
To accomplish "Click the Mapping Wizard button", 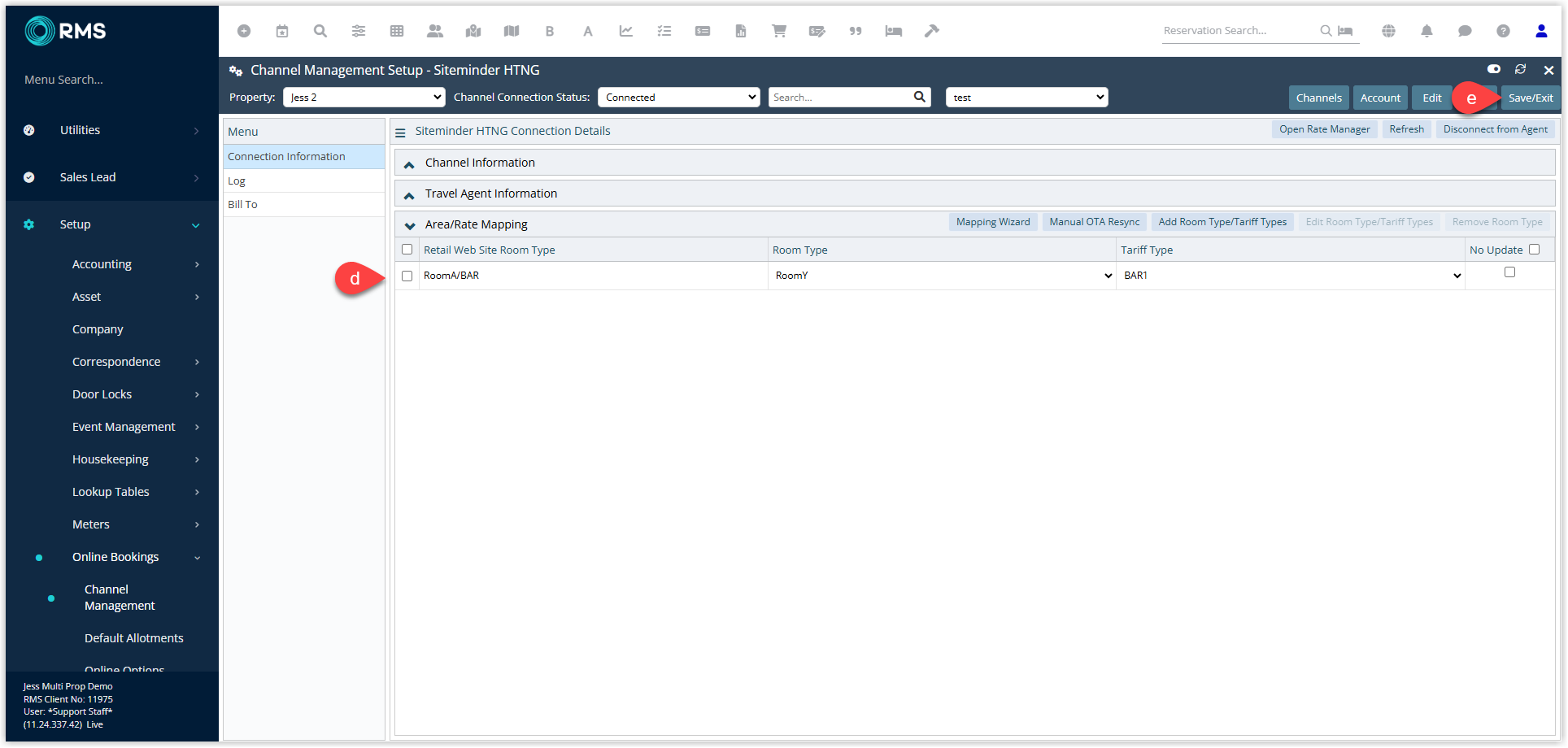I will pos(993,222).
